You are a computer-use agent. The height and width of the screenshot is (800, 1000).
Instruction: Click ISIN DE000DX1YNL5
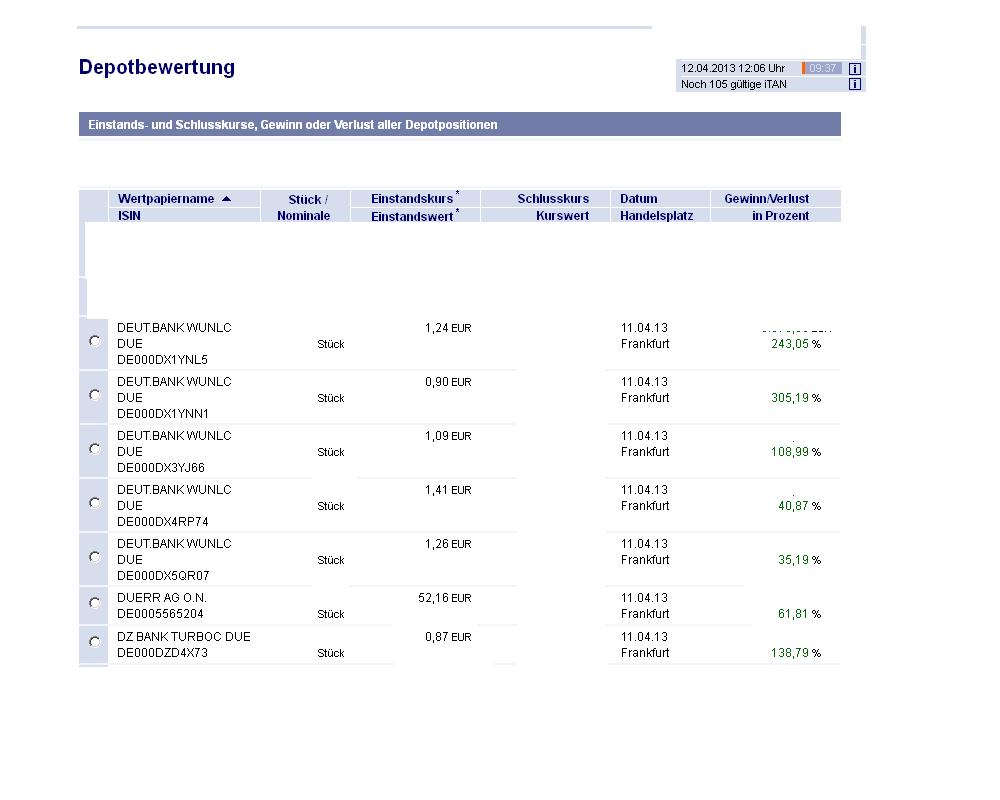162,360
